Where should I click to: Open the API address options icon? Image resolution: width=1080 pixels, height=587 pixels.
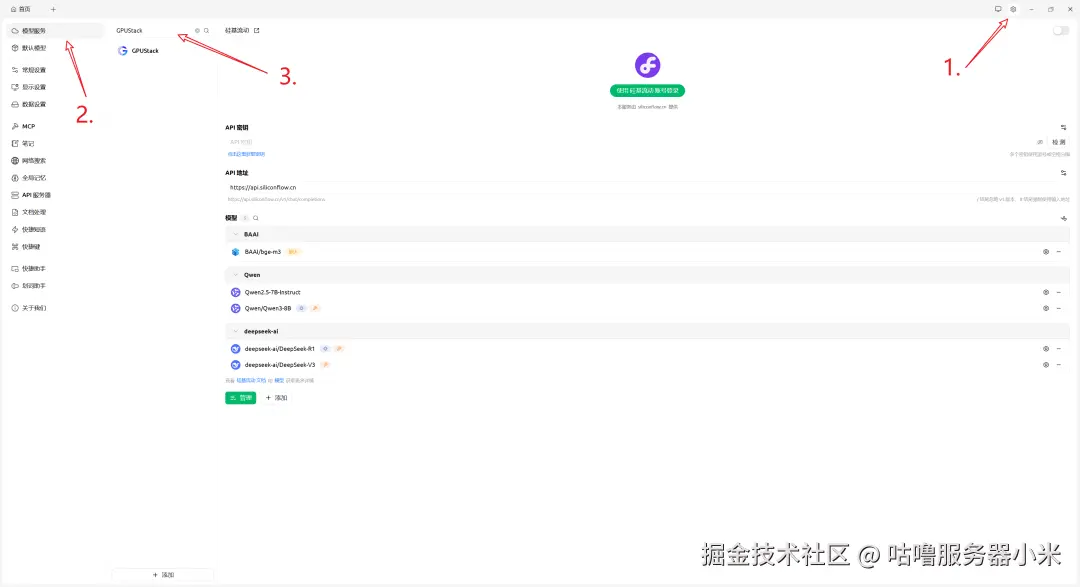1063,173
